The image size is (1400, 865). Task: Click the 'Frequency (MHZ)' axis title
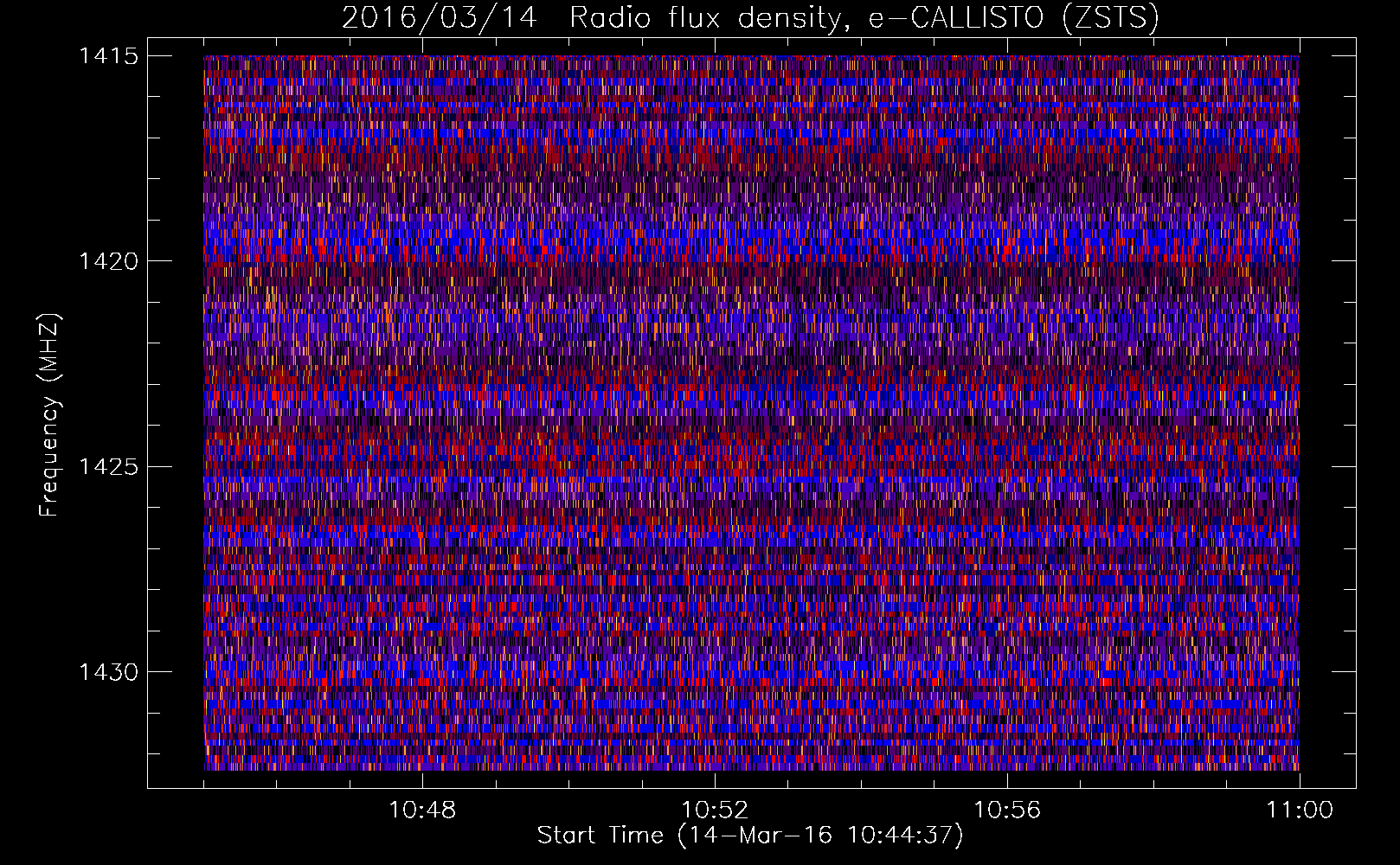pos(49,415)
